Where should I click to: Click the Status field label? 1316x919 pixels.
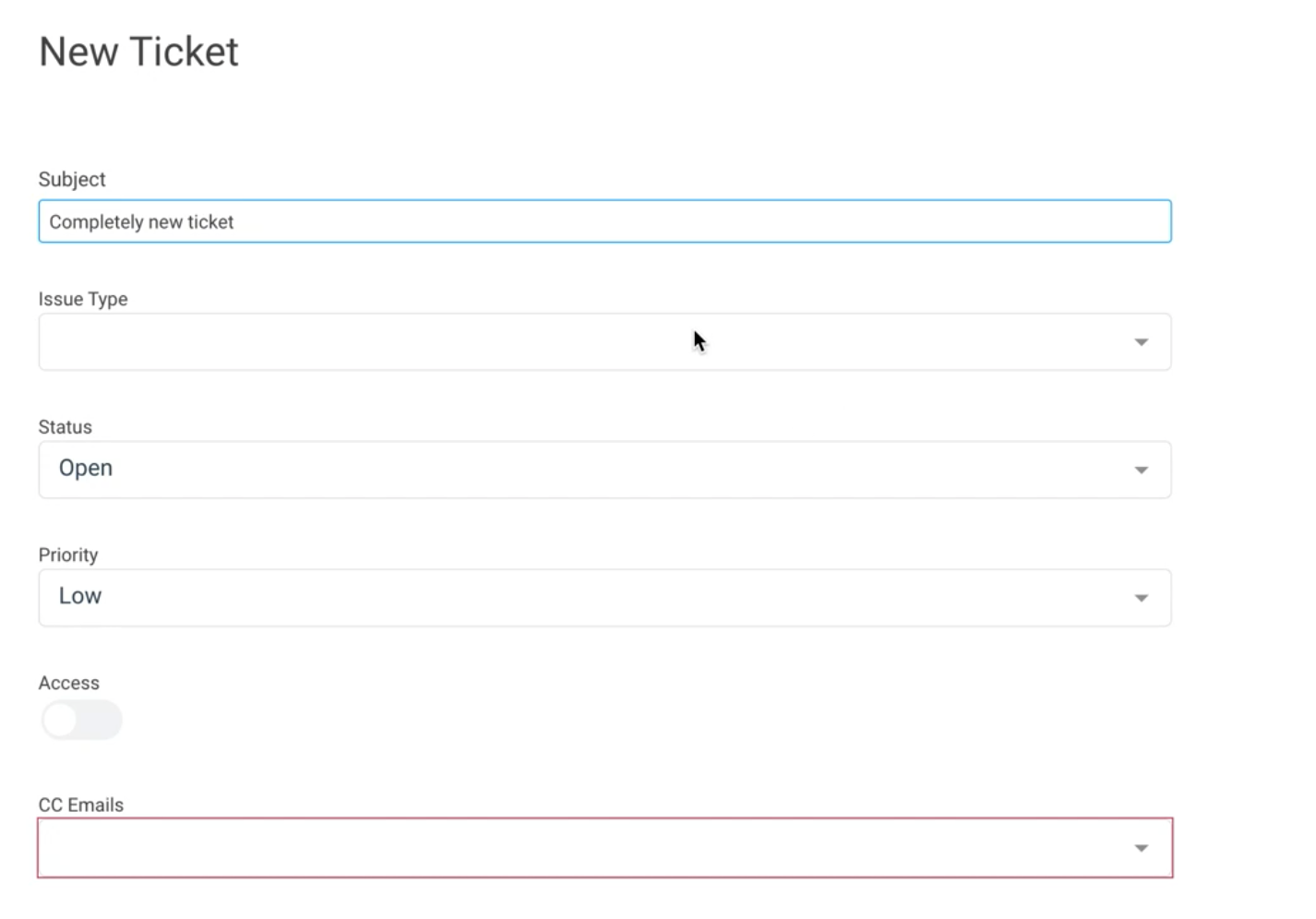(x=66, y=427)
